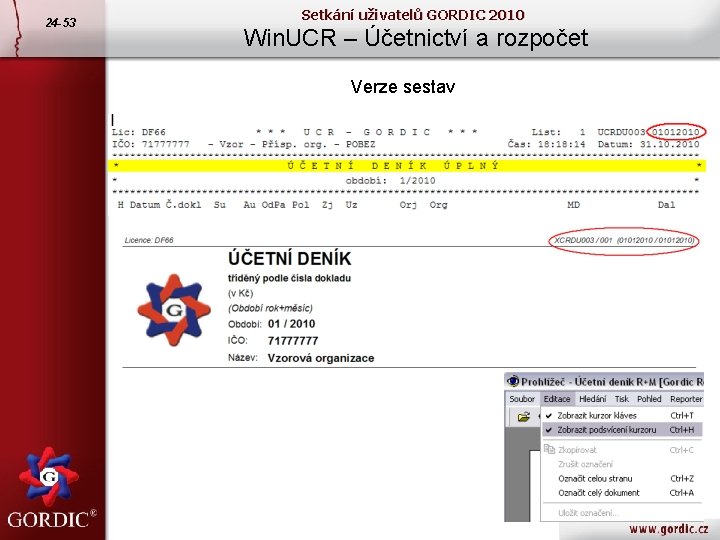This screenshot has width=720, height=540.
Task: Select Označit celou stranu entry
Action: 622,478
